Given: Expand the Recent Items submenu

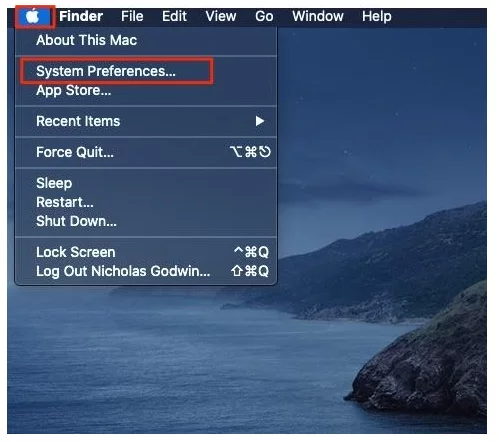Looking at the screenshot, I should pyautogui.click(x=146, y=121).
